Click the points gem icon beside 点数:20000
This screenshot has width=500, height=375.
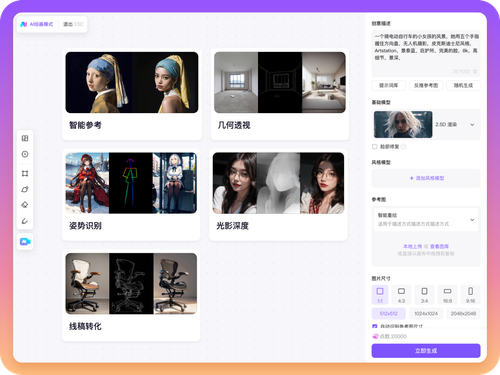point(375,336)
